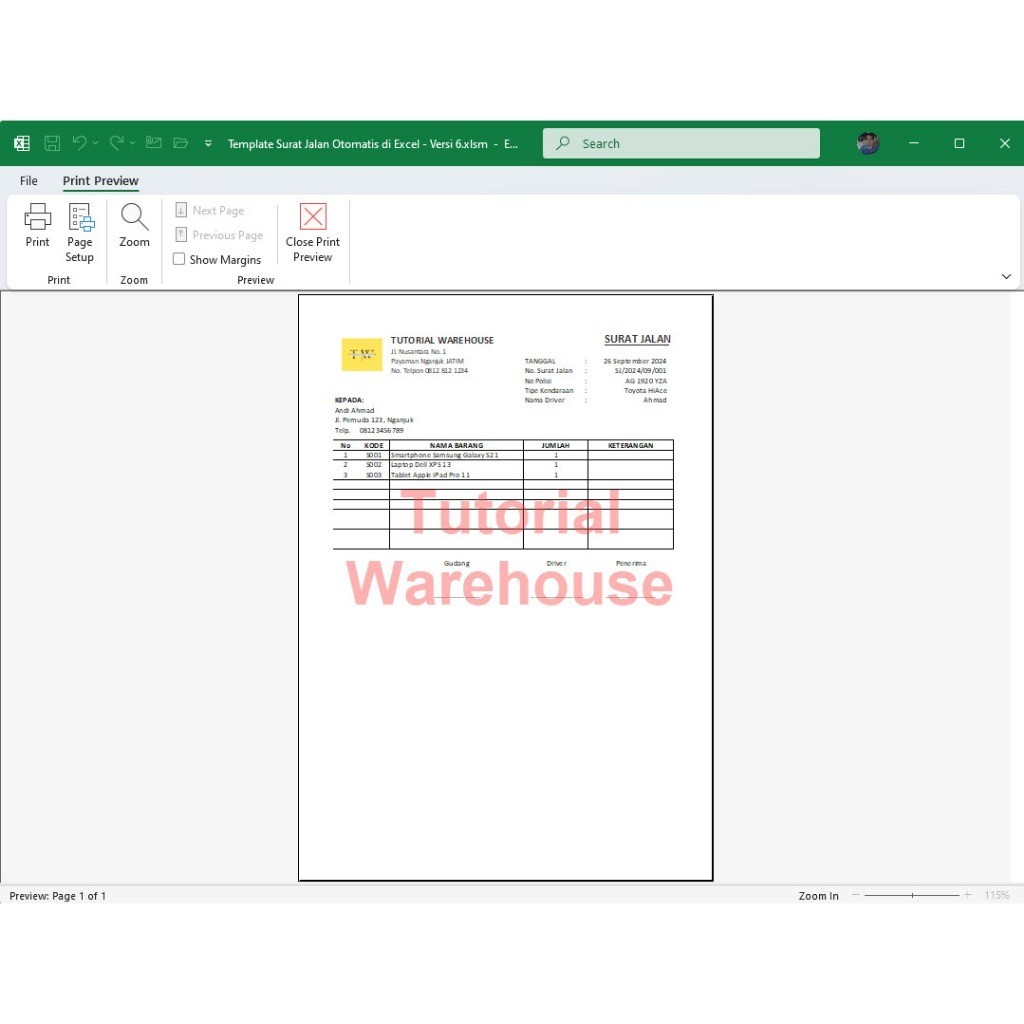Click the KEPADA: label
1024x1024 pixels.
pos(349,400)
